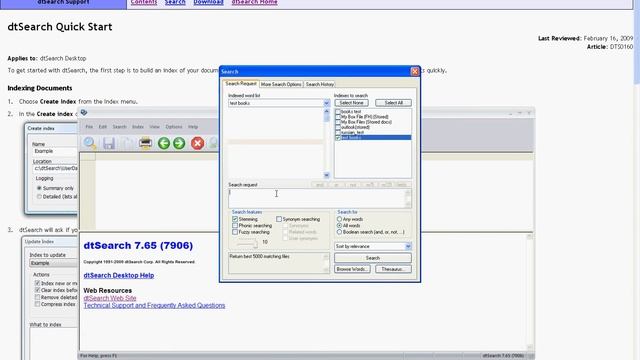This screenshot has width=640, height=360.
Task: Toggle 'Compress index' checkbox in Update Index
Action: [37, 304]
